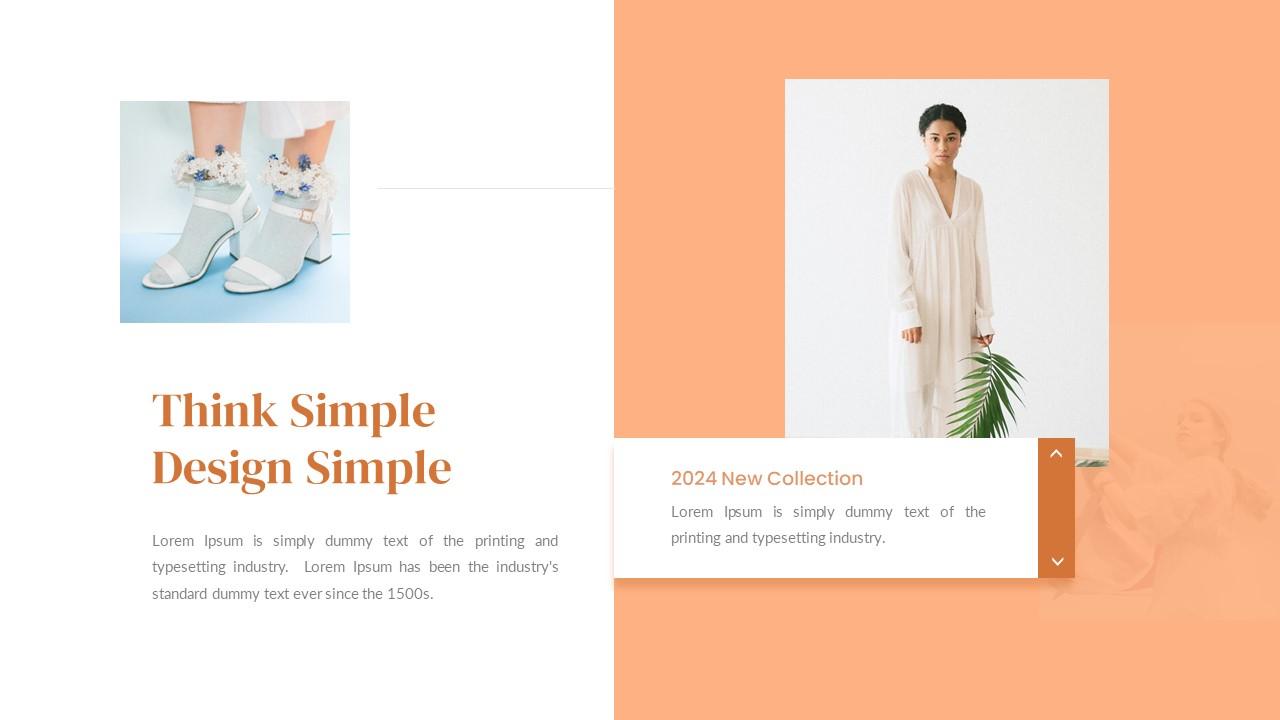
Task: Click the down chevron on the orange bar
Action: point(1057,561)
